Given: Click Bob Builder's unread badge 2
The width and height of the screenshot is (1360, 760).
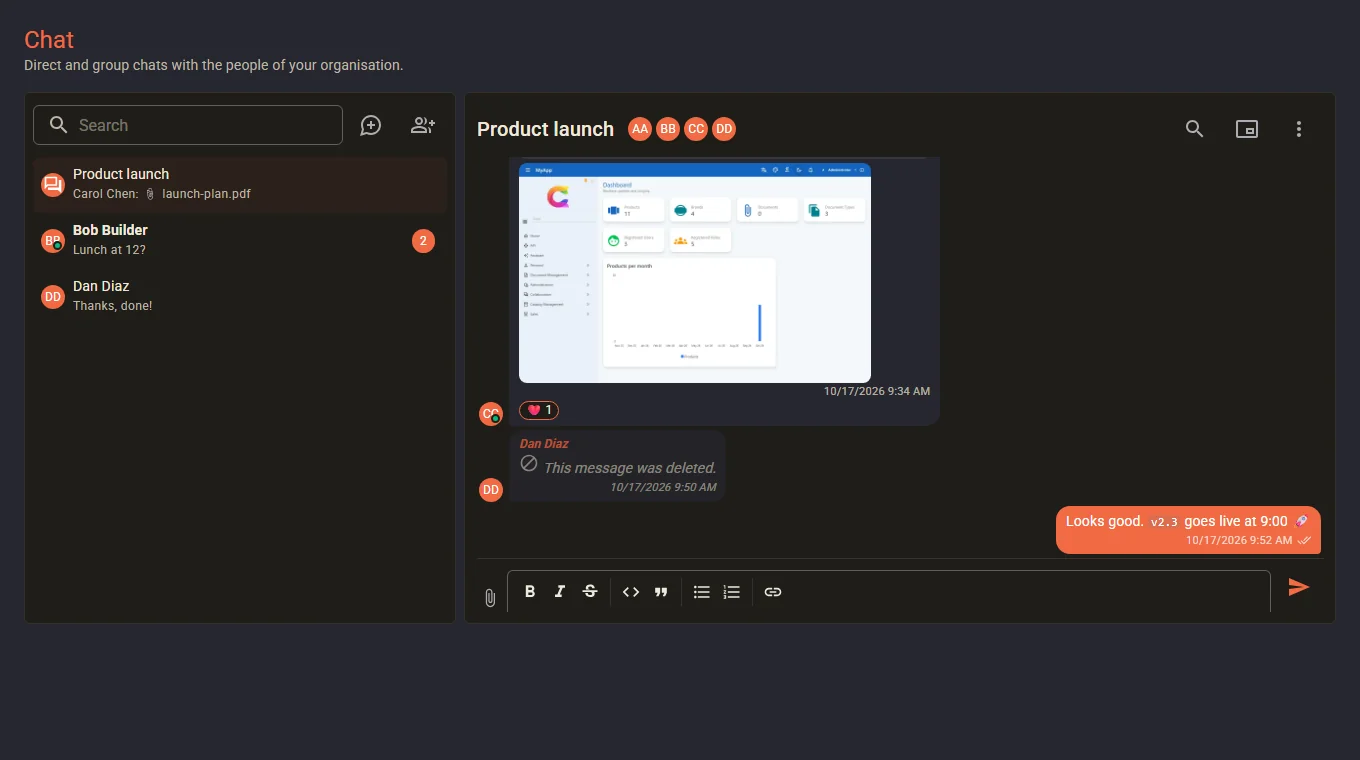Looking at the screenshot, I should pos(423,241).
